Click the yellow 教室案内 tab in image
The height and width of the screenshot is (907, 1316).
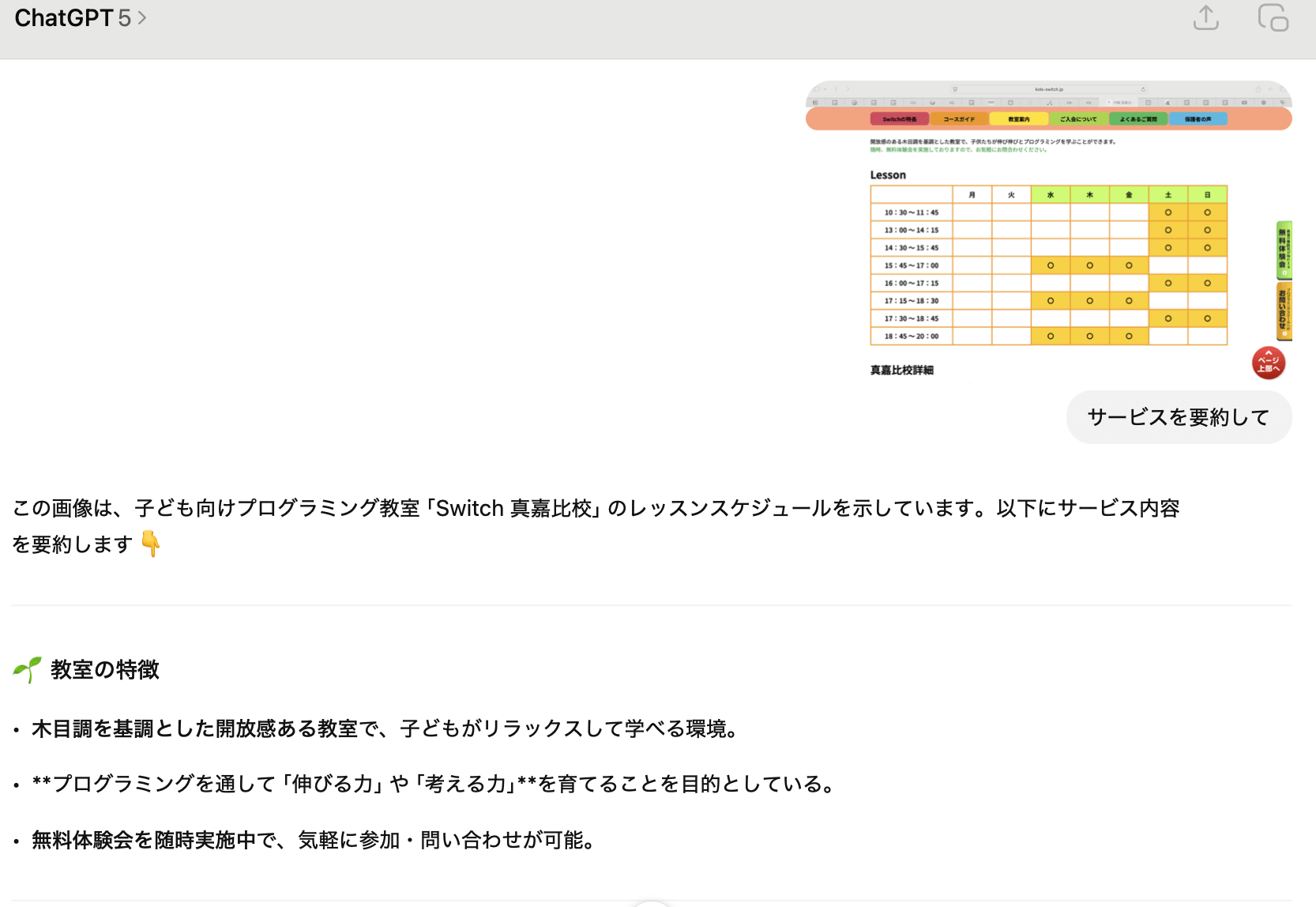[1018, 119]
